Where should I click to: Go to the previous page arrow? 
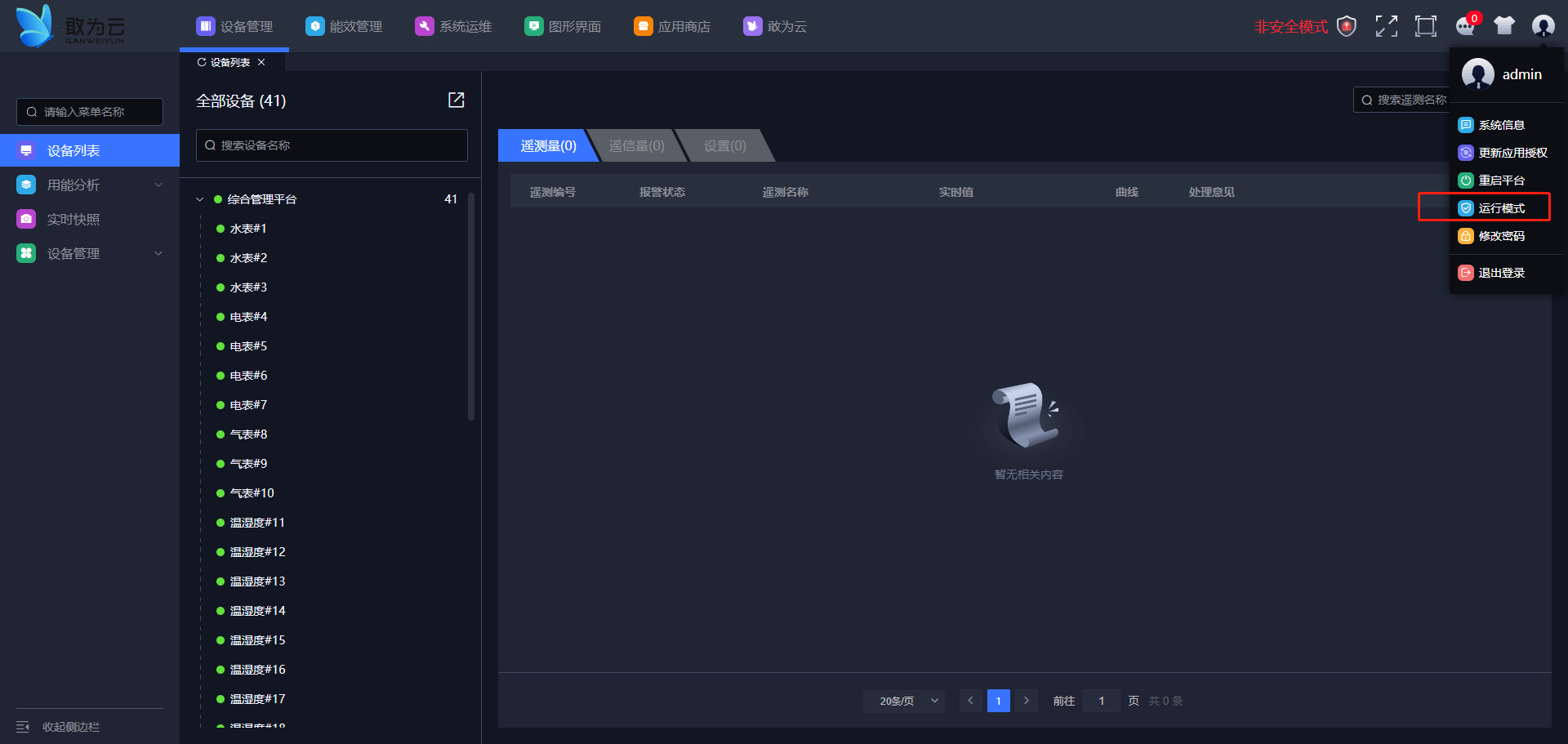970,701
